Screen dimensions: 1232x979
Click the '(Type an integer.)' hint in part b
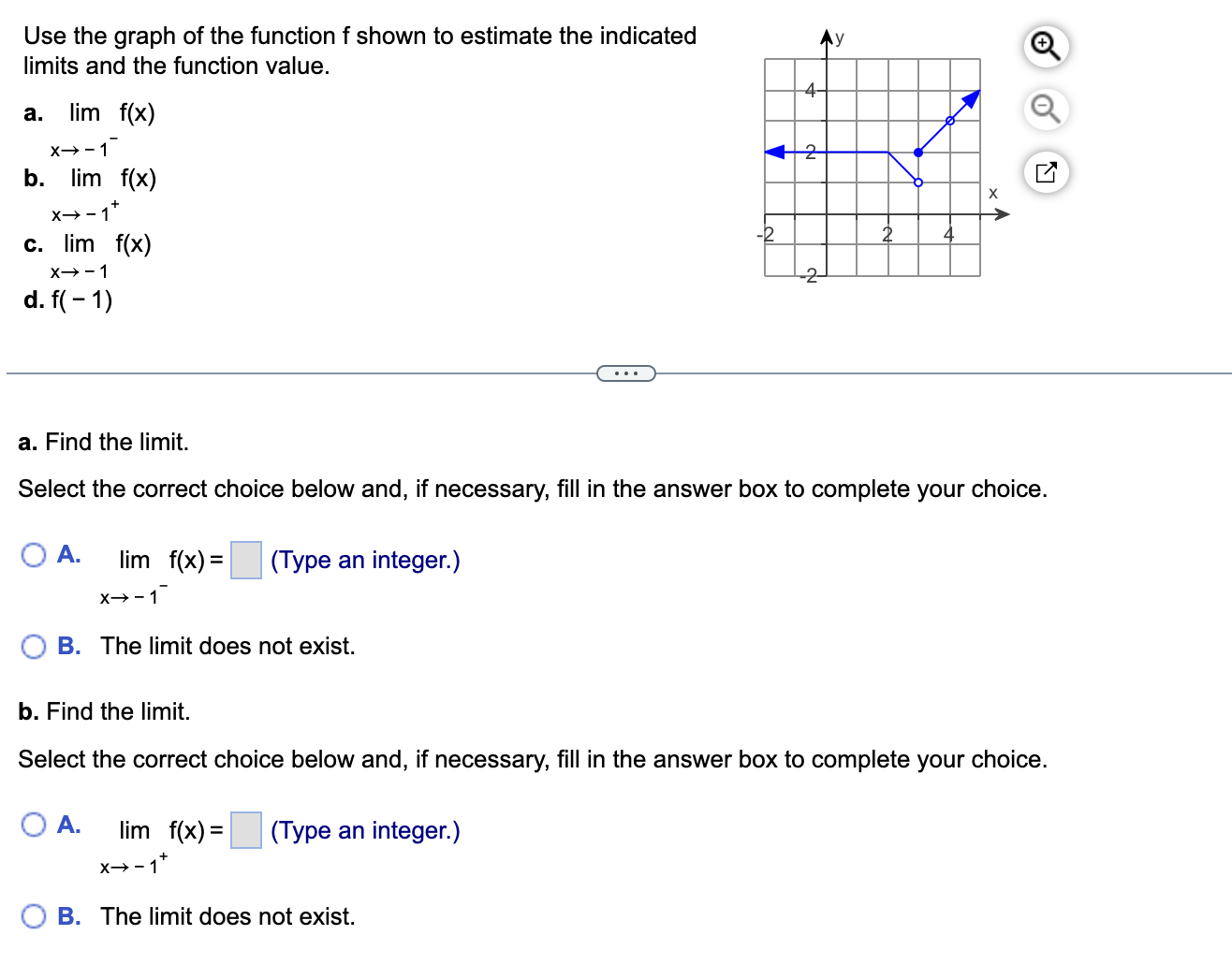point(364,830)
